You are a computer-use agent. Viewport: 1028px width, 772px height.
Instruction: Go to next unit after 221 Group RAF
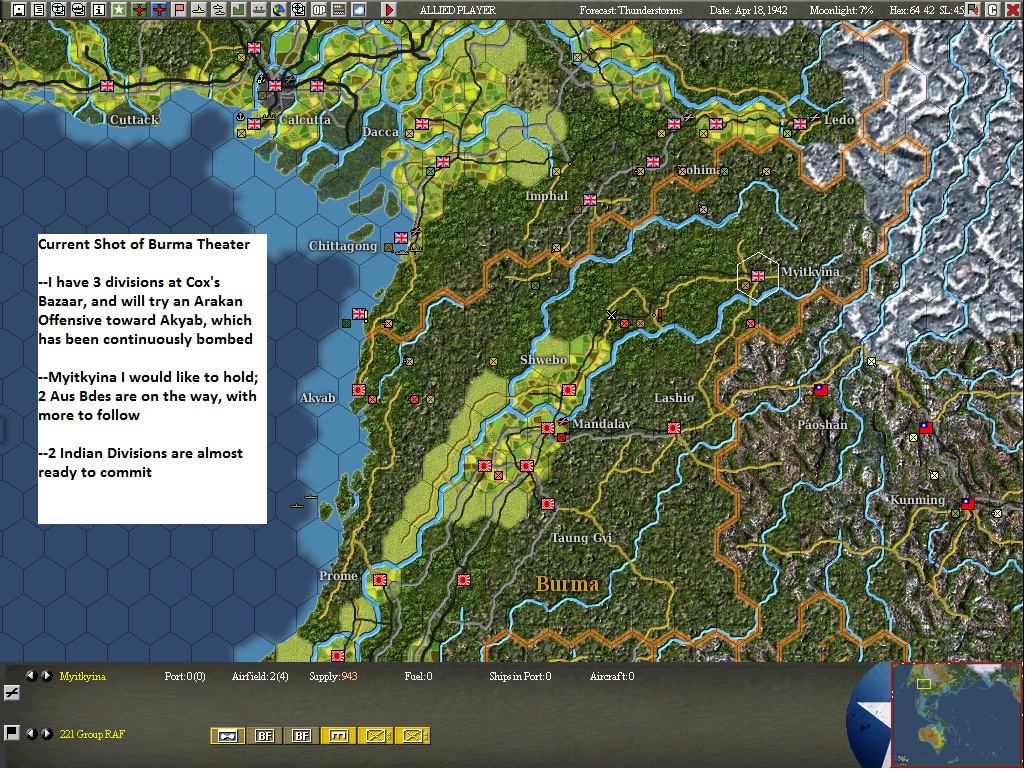coord(47,733)
